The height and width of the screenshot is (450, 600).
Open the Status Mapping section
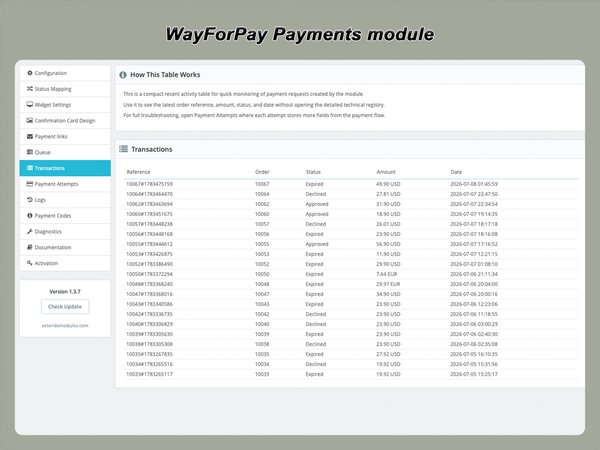65,89
